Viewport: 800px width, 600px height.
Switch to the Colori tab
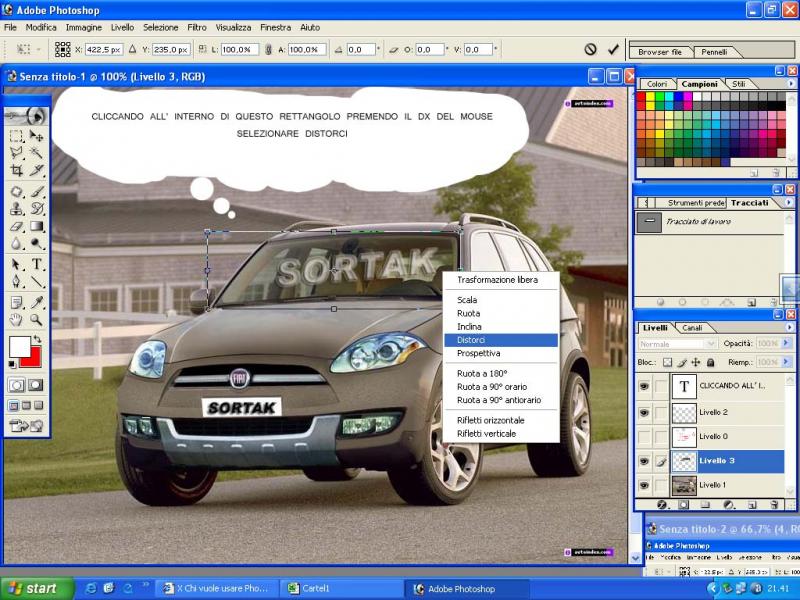pyautogui.click(x=657, y=84)
